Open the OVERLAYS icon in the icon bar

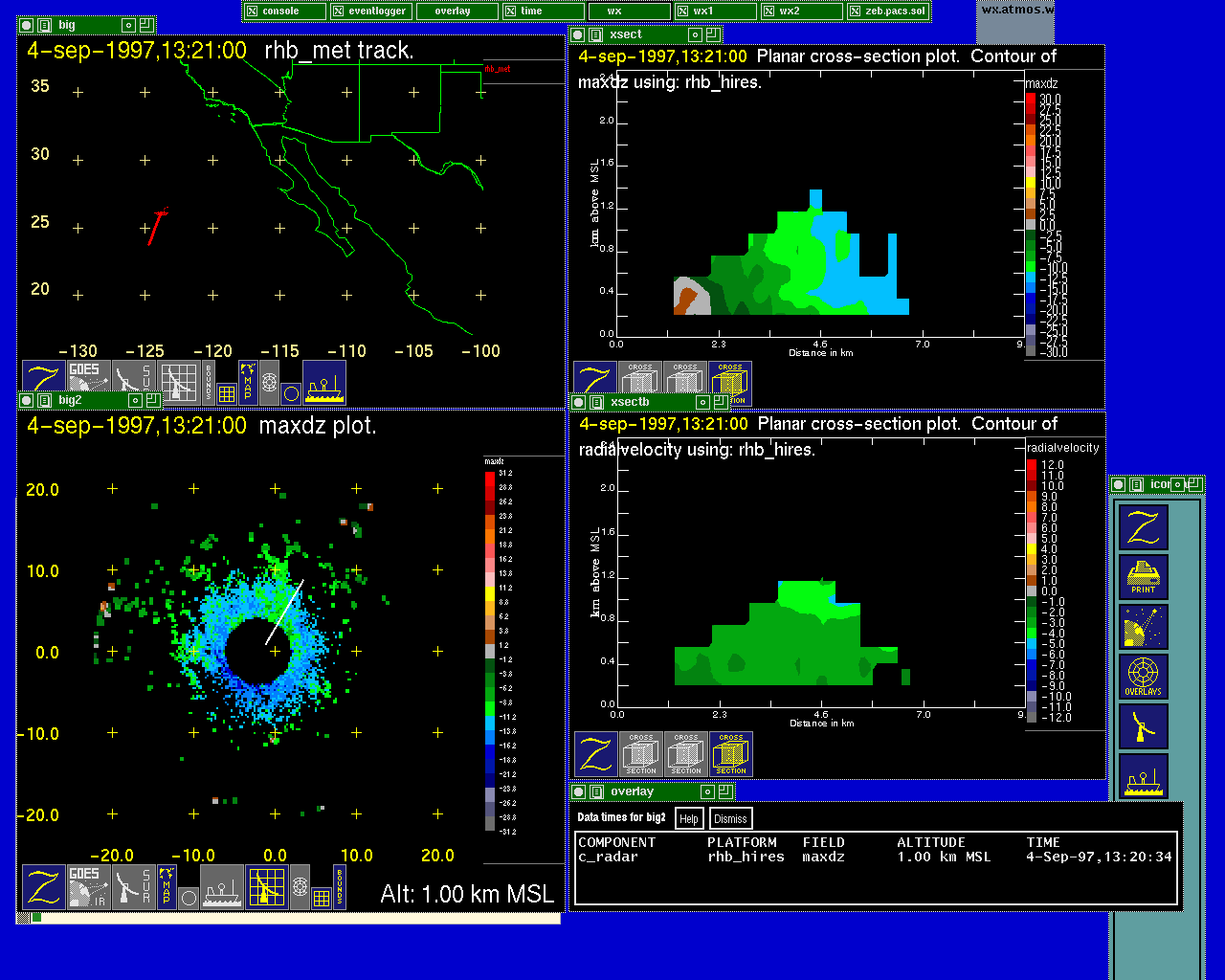(1144, 677)
